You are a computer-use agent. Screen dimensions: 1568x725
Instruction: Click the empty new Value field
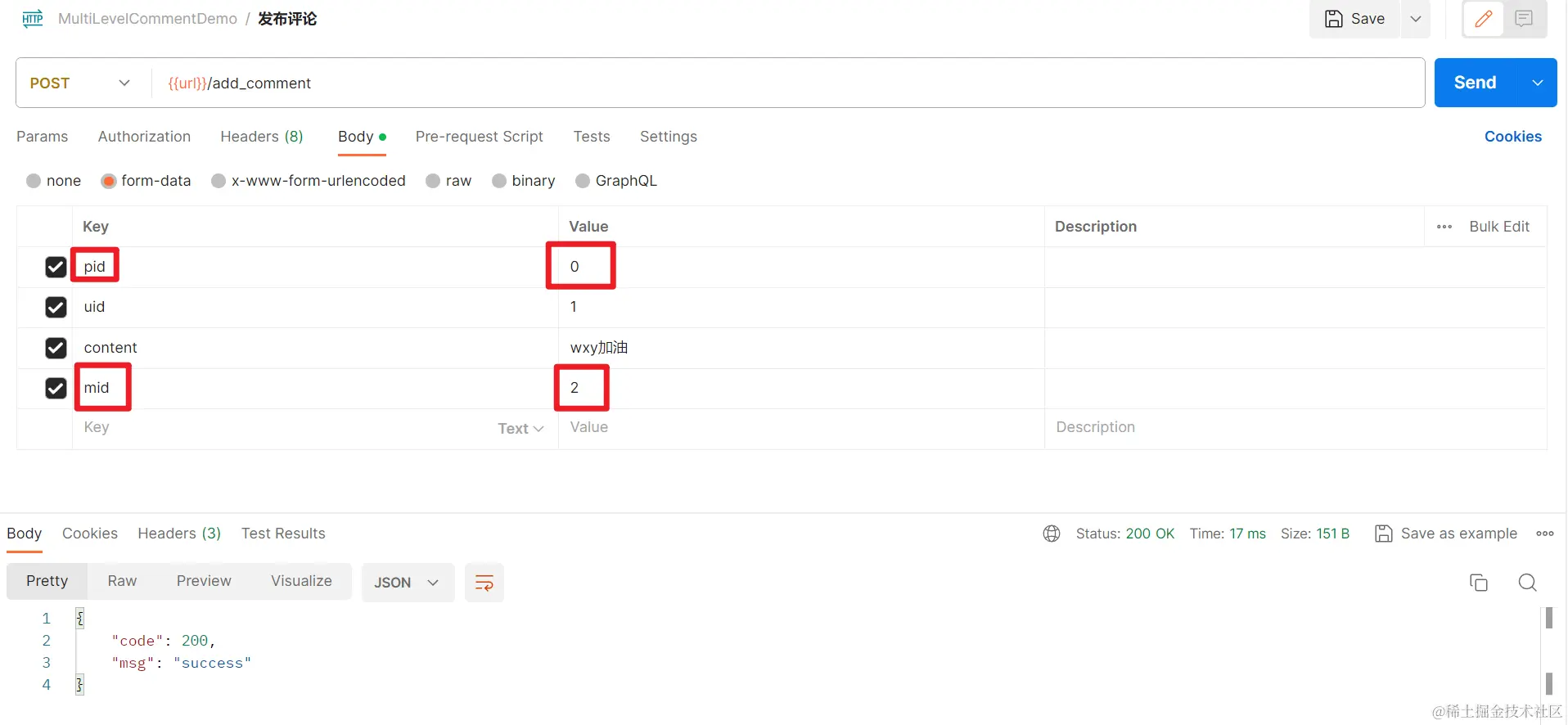801,427
